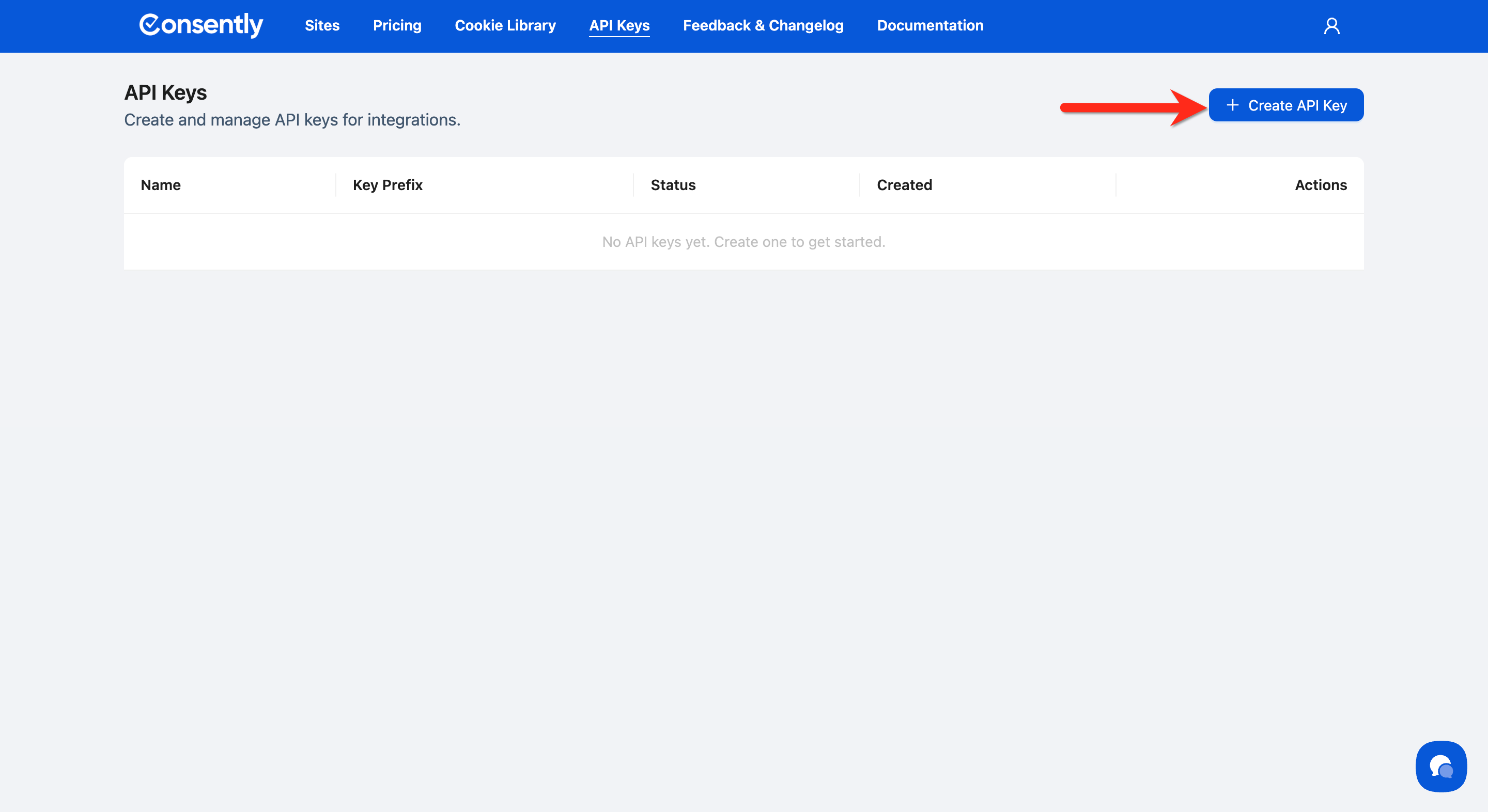This screenshot has height=812, width=1488.
Task: Click the Name column header
Action: [x=161, y=185]
